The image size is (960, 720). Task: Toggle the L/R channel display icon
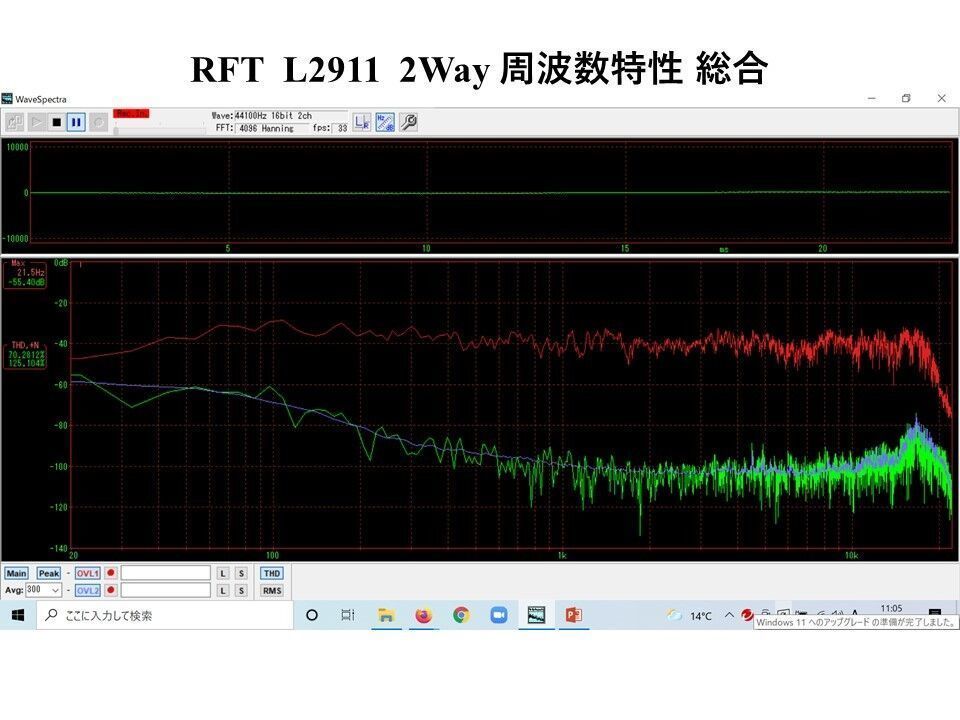click(362, 122)
